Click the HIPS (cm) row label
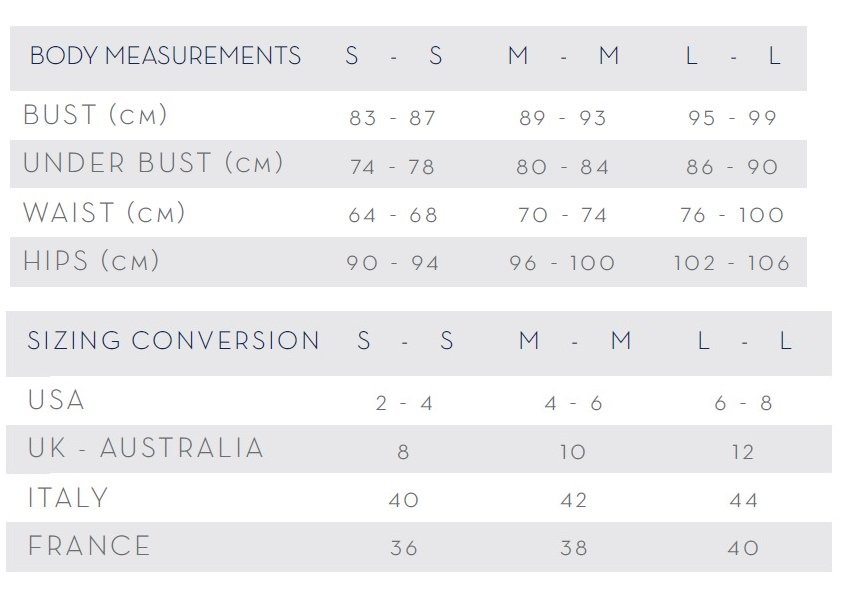 coord(91,260)
